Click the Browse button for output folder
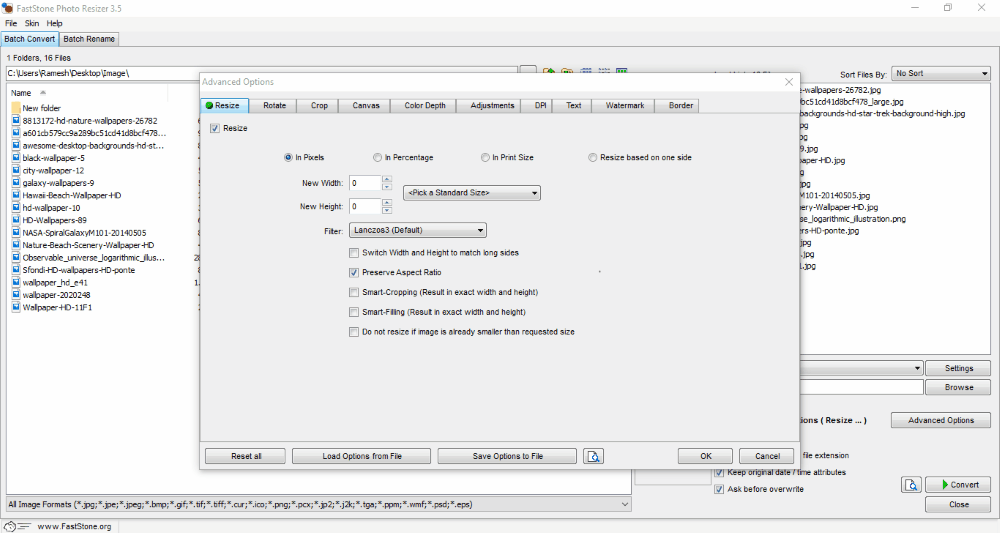Screen dimensions: 1000x533 coord(959,387)
